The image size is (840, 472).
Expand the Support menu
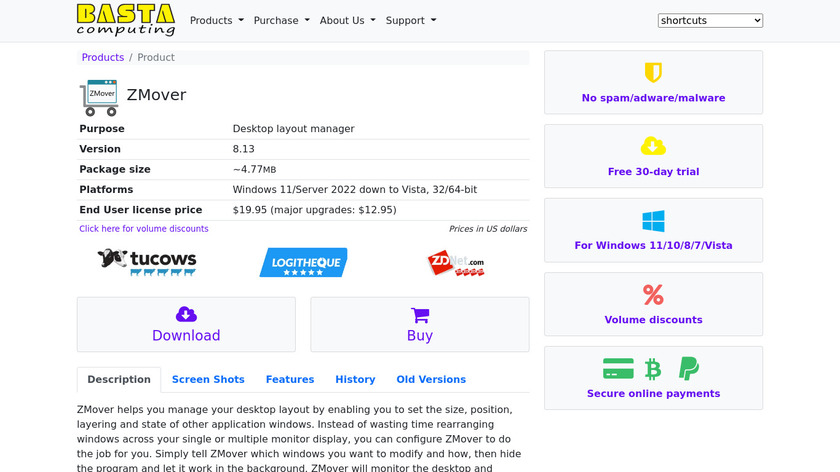(x=410, y=20)
